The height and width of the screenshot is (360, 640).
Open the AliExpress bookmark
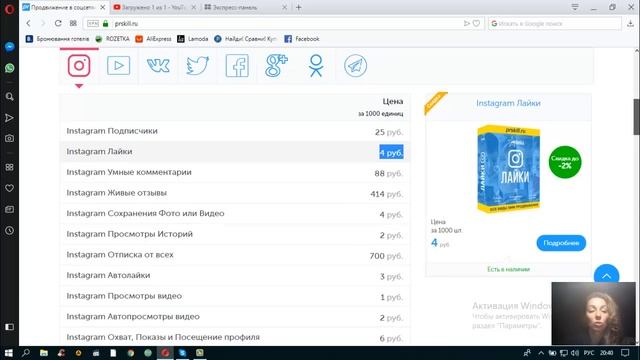(153, 39)
